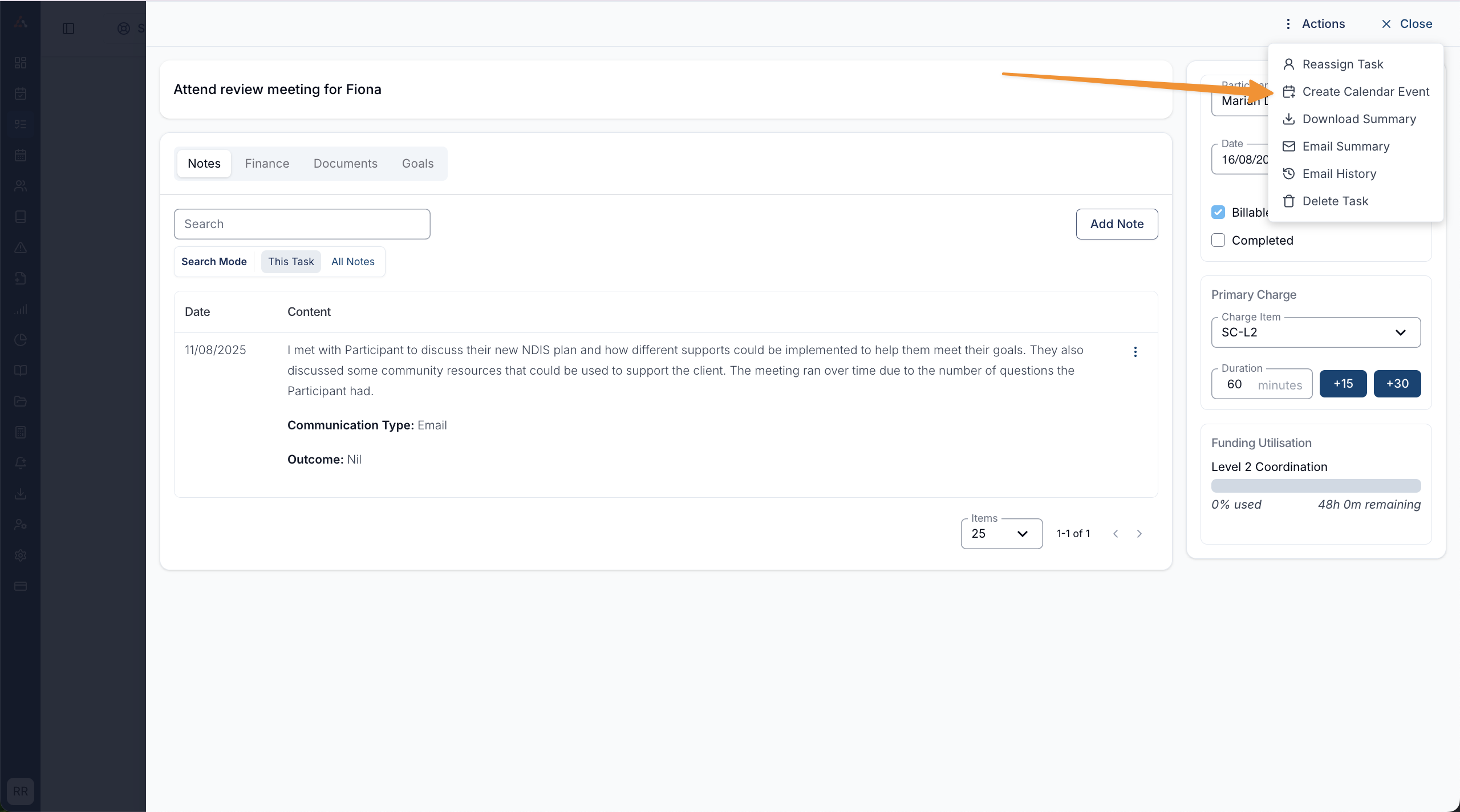Switch search mode to All Notes
Image resolution: width=1460 pixels, height=812 pixels.
pos(352,262)
